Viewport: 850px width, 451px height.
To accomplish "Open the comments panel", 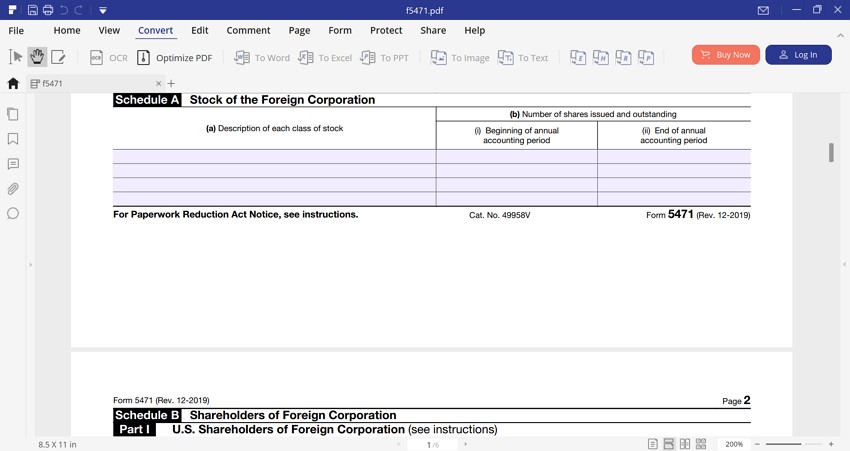I will pos(13,164).
